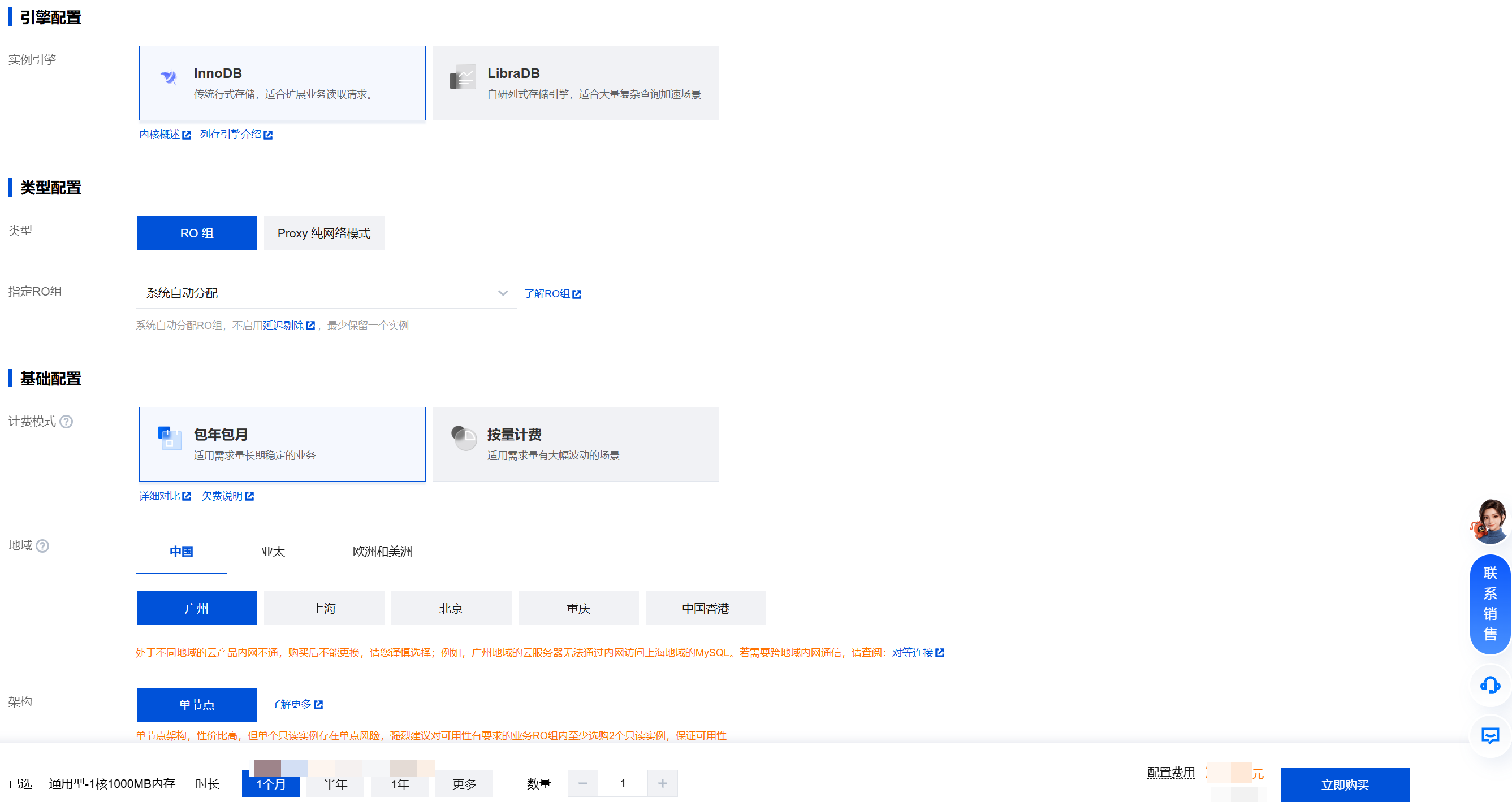Open the feedback message icon
Image resolution: width=1512 pixels, height=802 pixels.
pyautogui.click(x=1489, y=735)
